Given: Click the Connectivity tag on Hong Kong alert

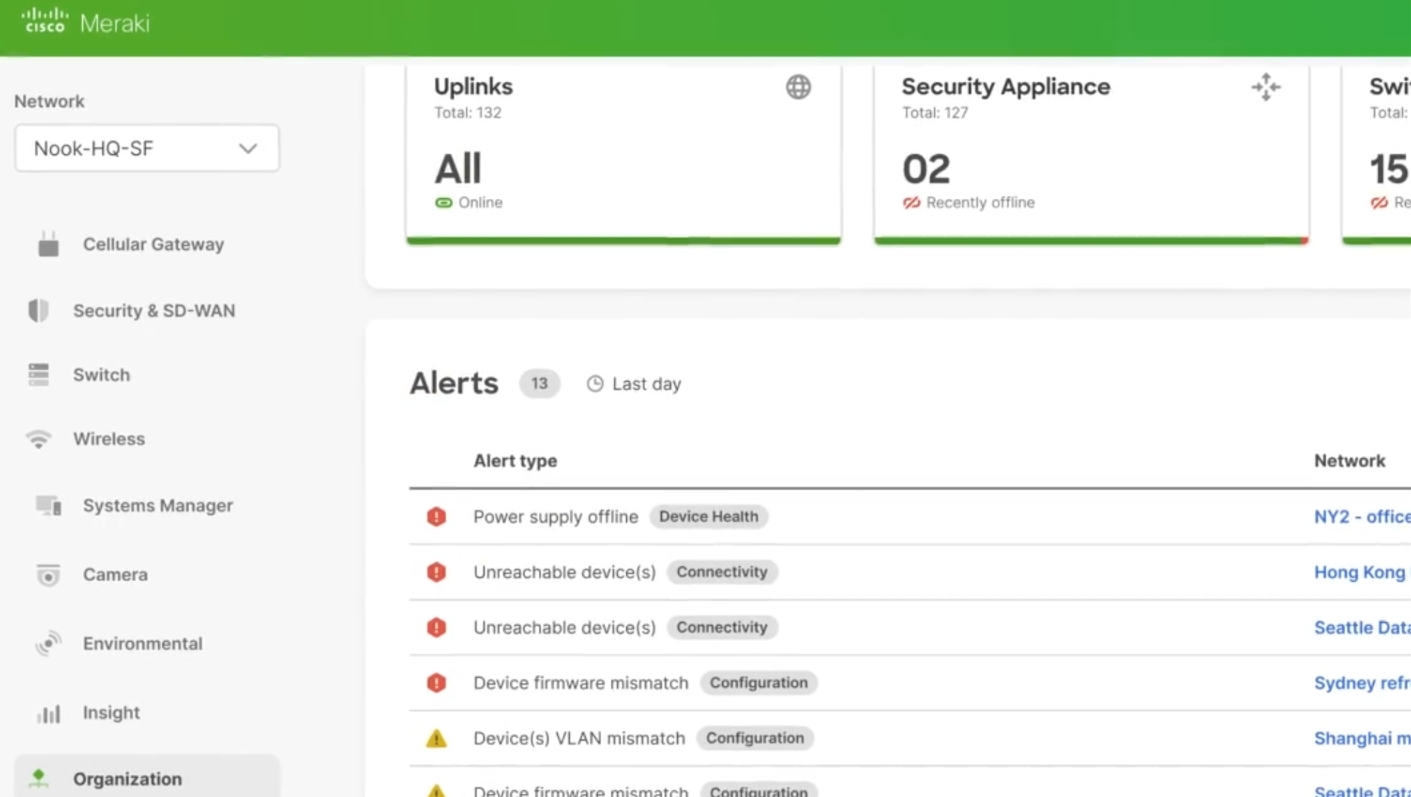Looking at the screenshot, I should [721, 572].
